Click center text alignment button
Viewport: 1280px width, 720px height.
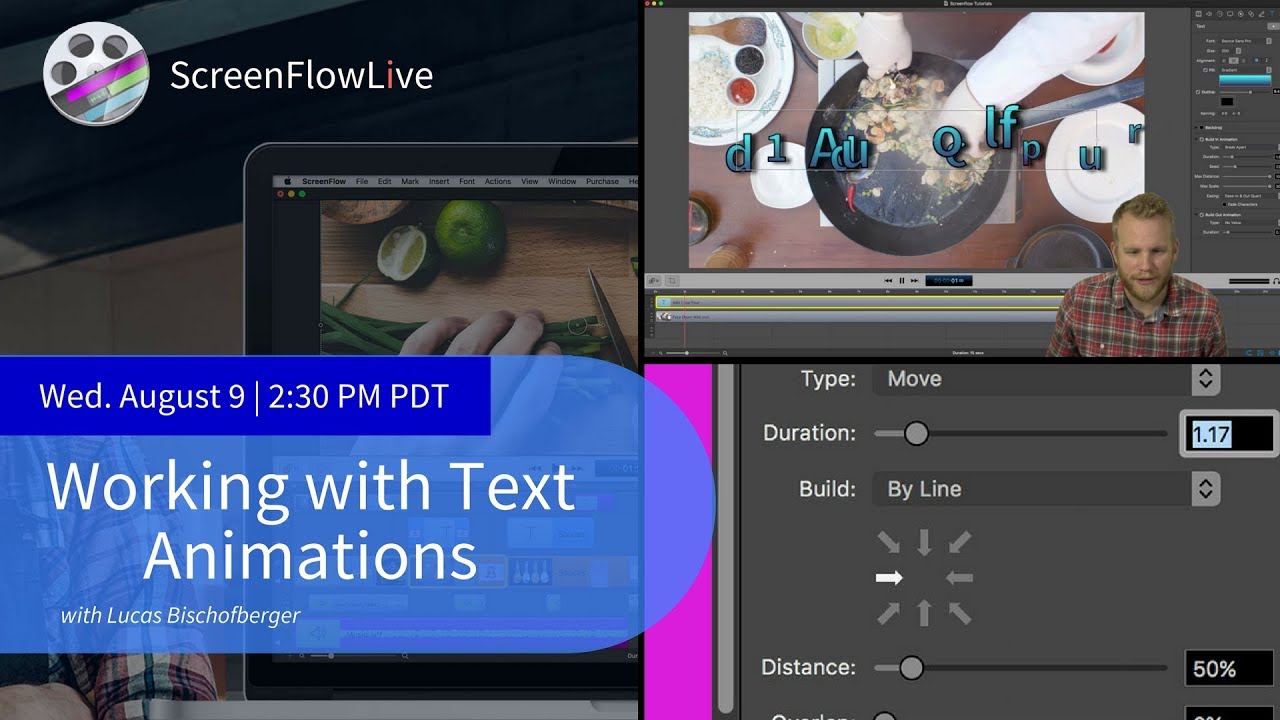pyautogui.click(x=1234, y=61)
